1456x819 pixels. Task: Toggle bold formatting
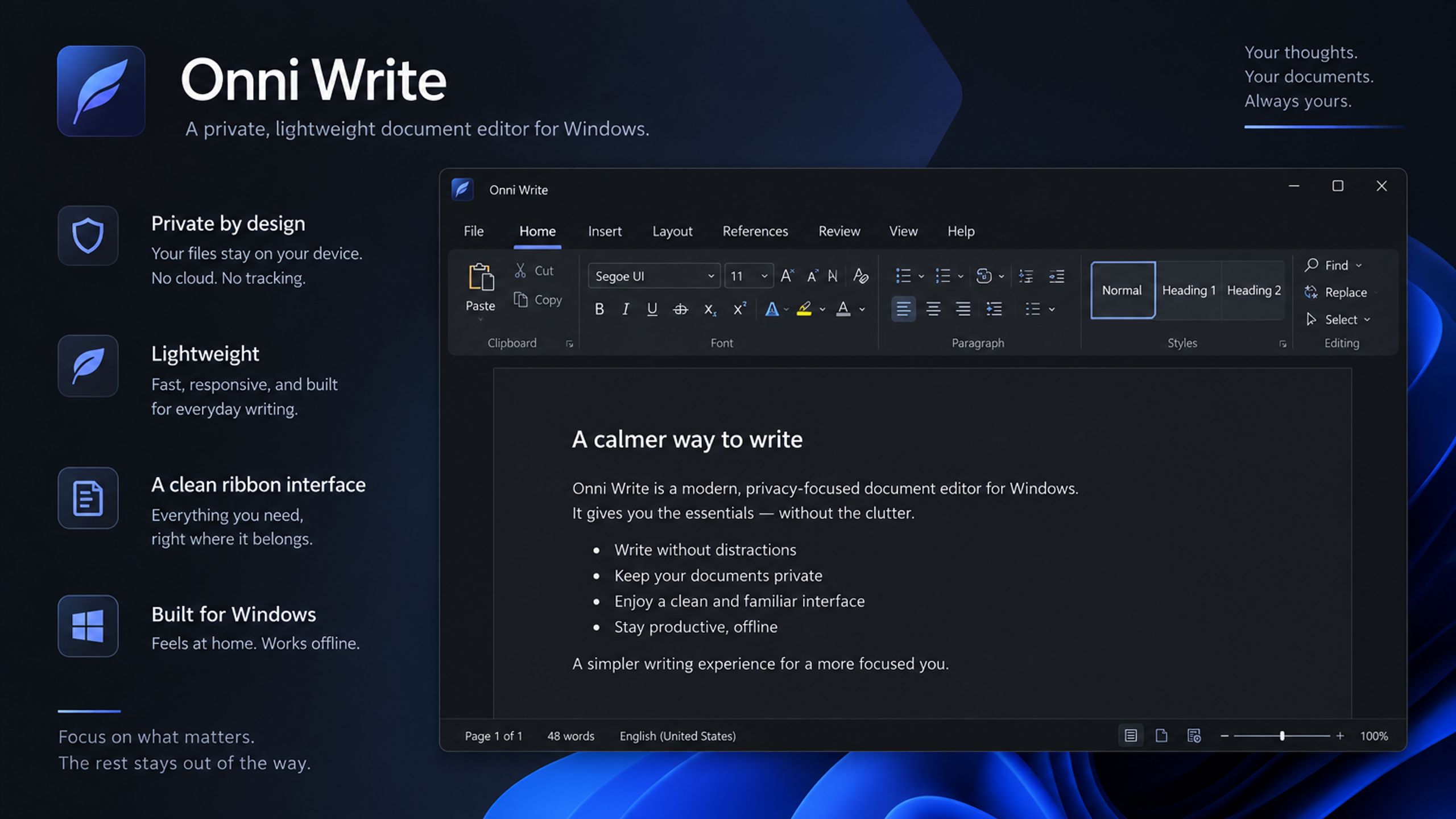599,309
